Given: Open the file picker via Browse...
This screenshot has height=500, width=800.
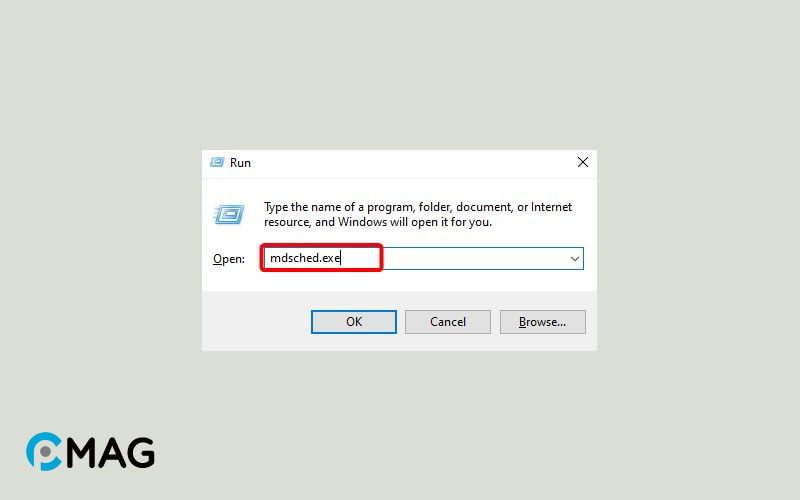Looking at the screenshot, I should 542,322.
